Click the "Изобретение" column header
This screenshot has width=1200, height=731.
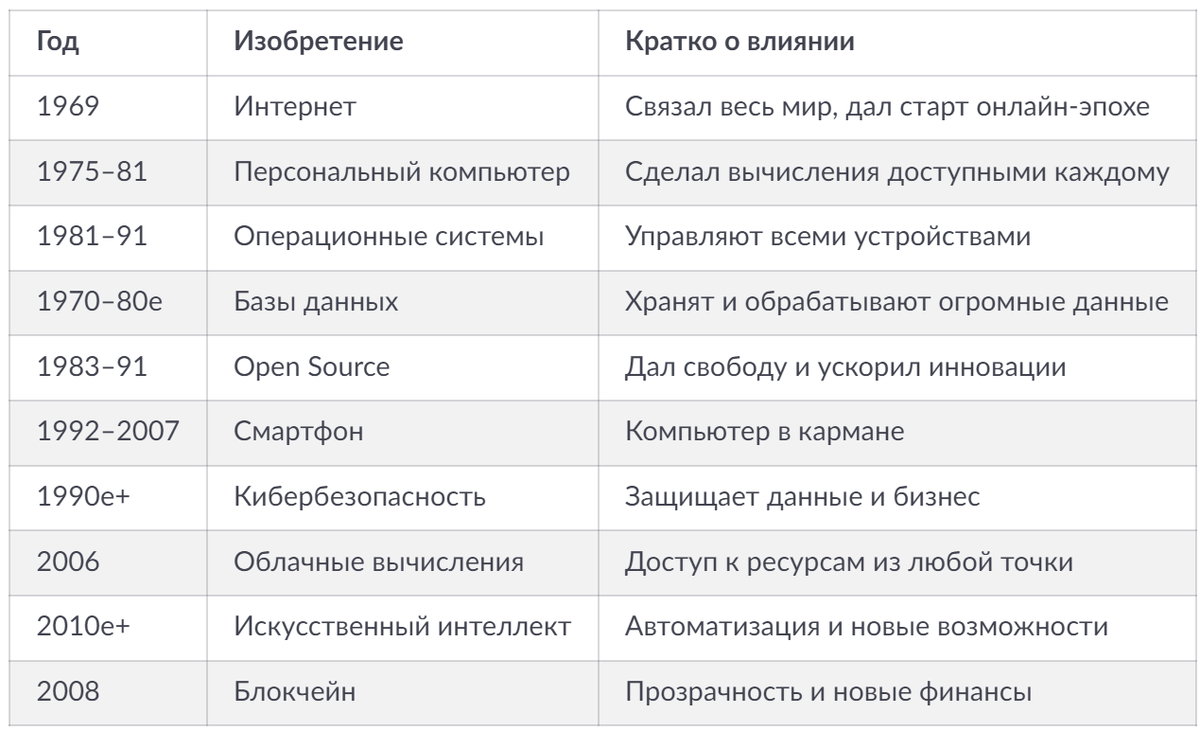[x=403, y=43]
